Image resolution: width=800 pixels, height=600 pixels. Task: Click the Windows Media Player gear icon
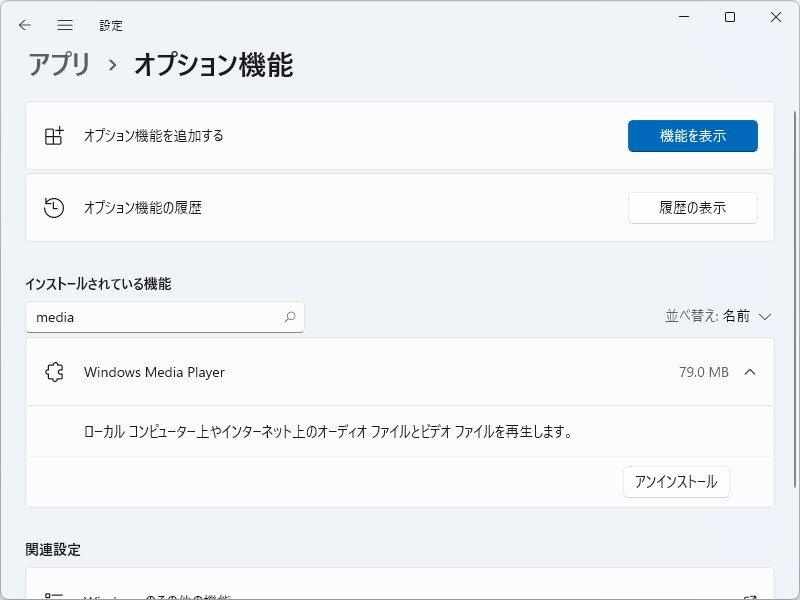[55, 371]
